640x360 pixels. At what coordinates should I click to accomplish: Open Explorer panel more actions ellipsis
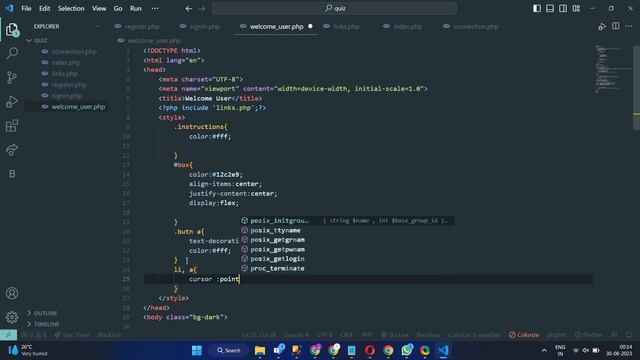[97, 26]
